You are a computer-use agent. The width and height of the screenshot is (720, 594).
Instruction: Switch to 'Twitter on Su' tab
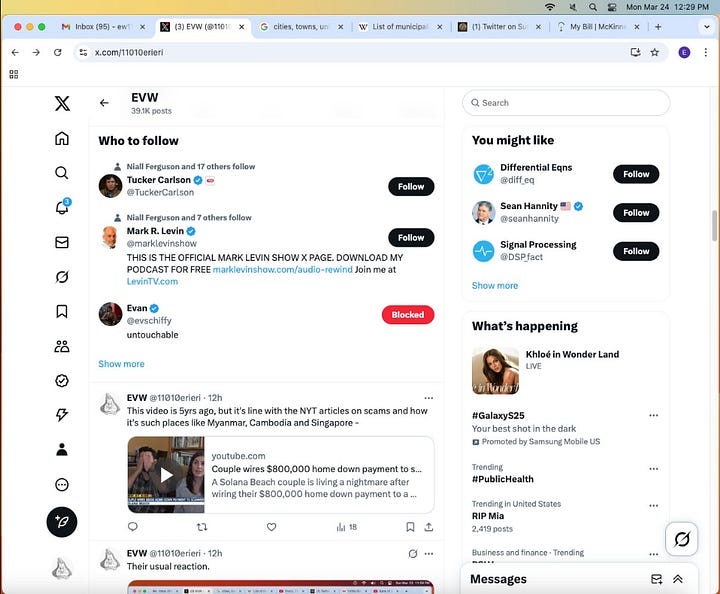(500, 27)
